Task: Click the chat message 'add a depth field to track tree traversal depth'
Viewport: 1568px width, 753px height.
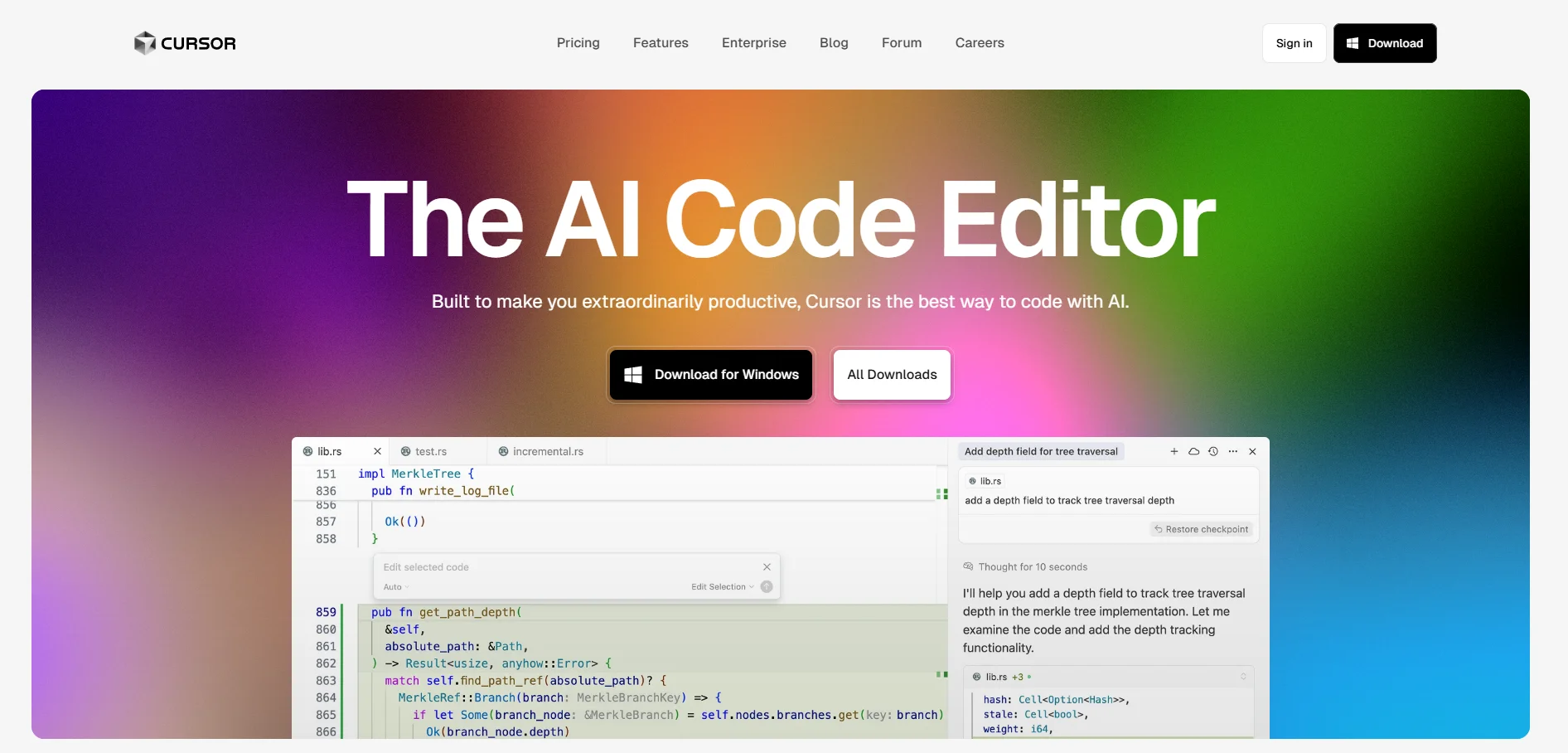Action: pos(1069,500)
